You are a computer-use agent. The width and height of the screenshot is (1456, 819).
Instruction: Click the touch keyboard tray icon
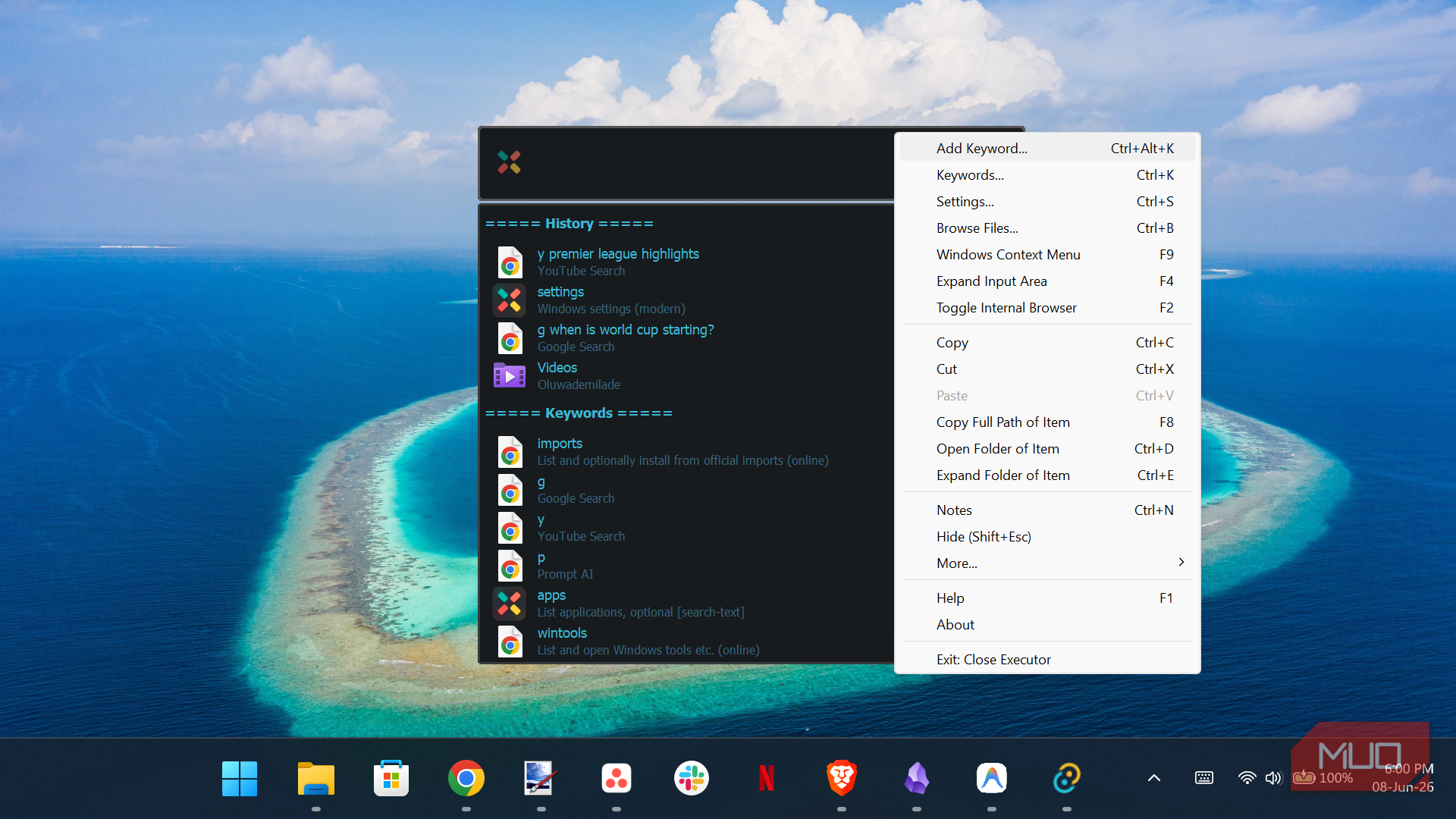coord(1203,778)
